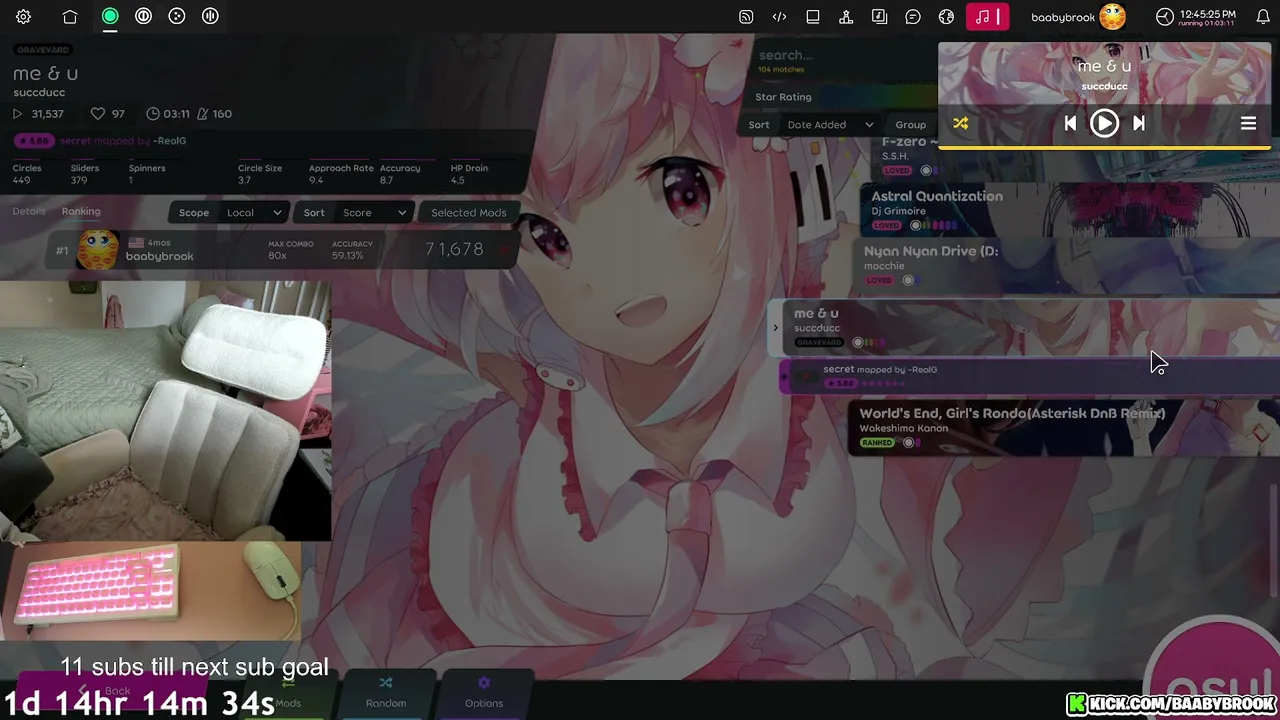Click the song length clock icon
Image resolution: width=1280 pixels, height=720 pixels.
[x=153, y=114]
